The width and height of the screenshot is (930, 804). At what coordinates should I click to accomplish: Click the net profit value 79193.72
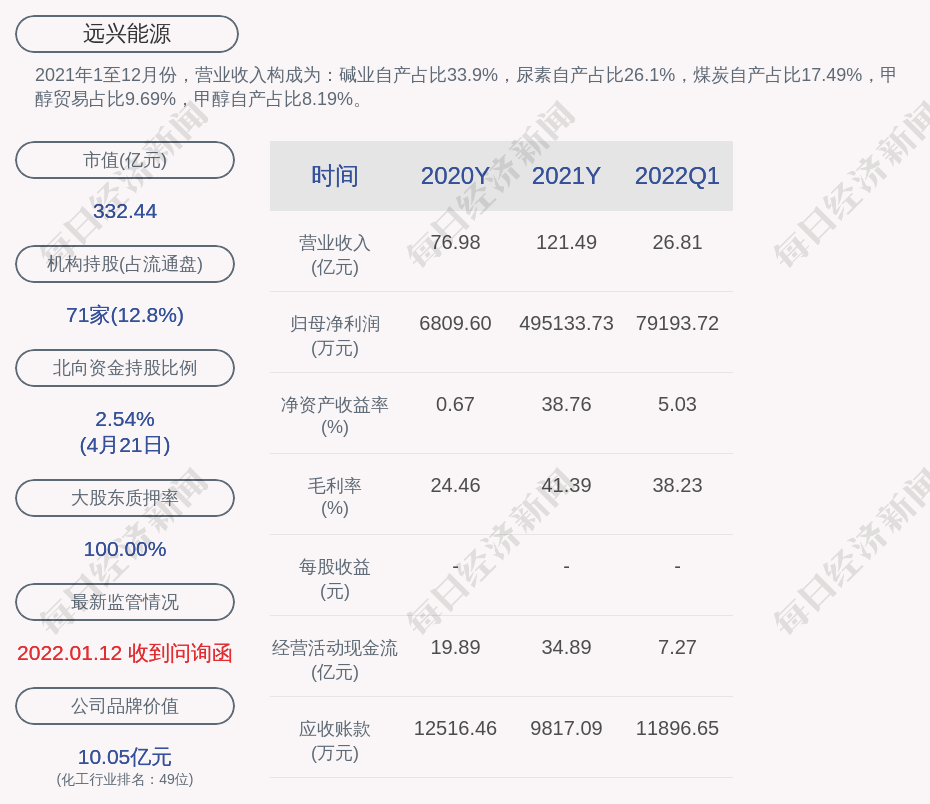coord(677,323)
